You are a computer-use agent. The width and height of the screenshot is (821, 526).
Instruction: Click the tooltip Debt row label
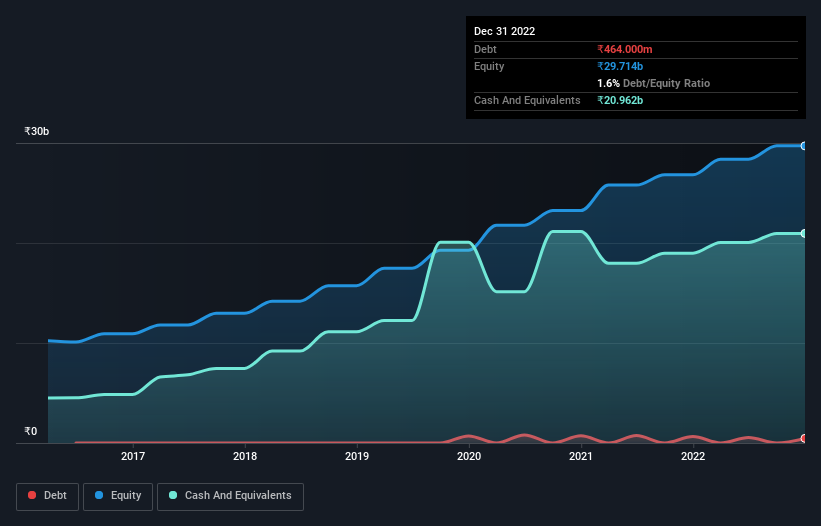coord(485,49)
